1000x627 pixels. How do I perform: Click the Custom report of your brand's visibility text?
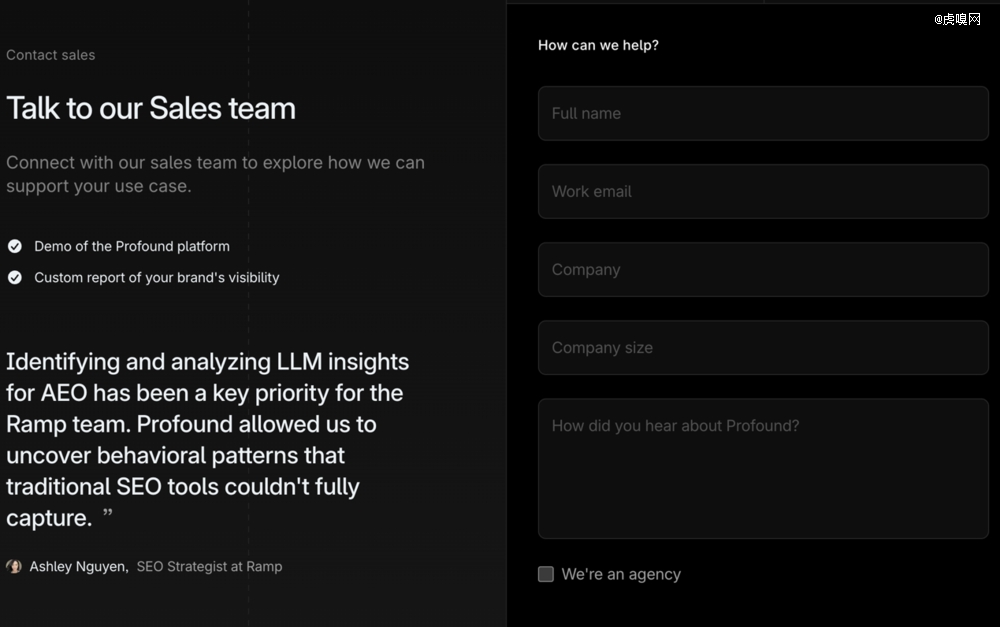tap(157, 277)
